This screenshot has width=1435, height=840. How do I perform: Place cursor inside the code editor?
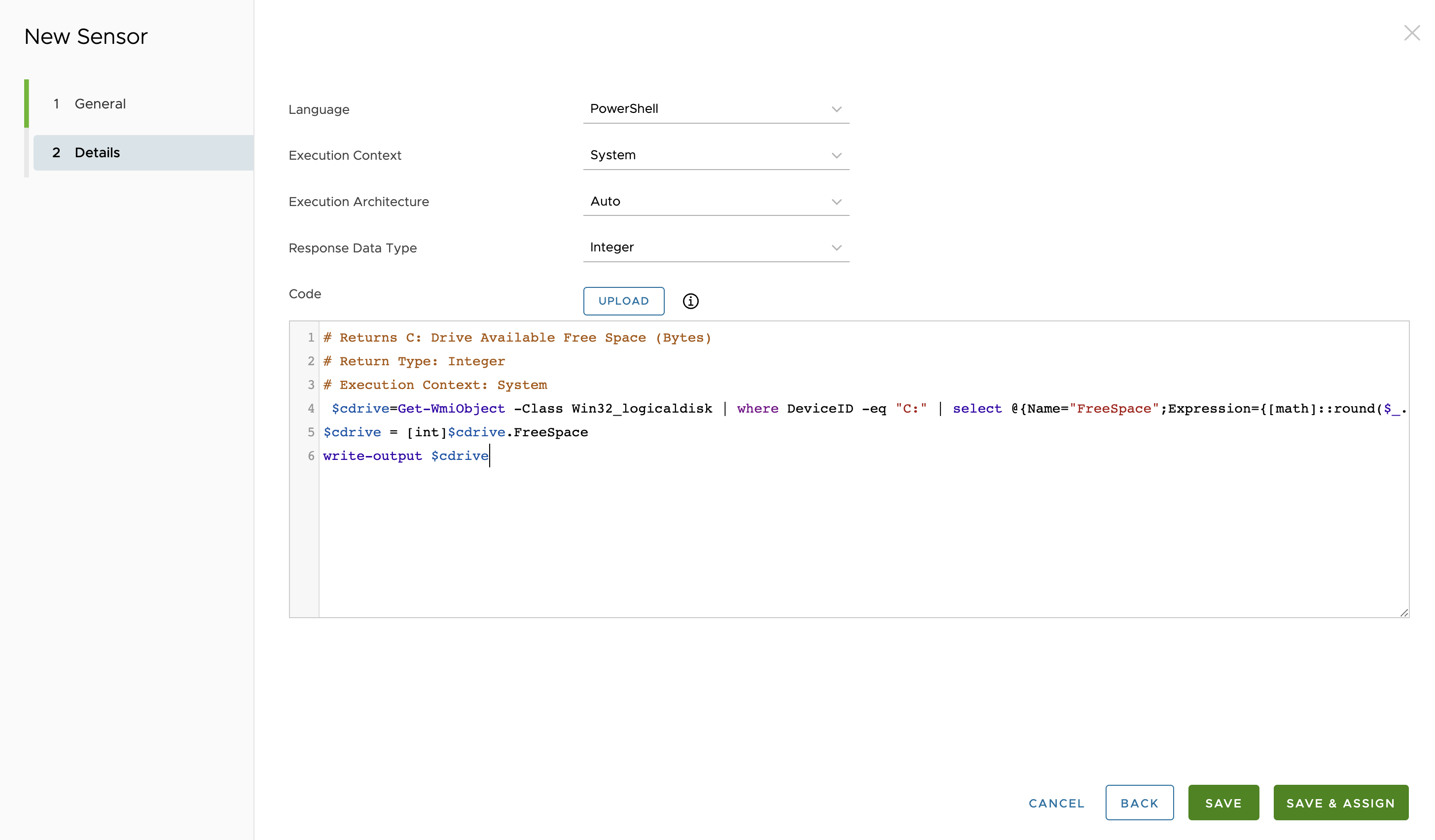pyautogui.click(x=797, y=512)
